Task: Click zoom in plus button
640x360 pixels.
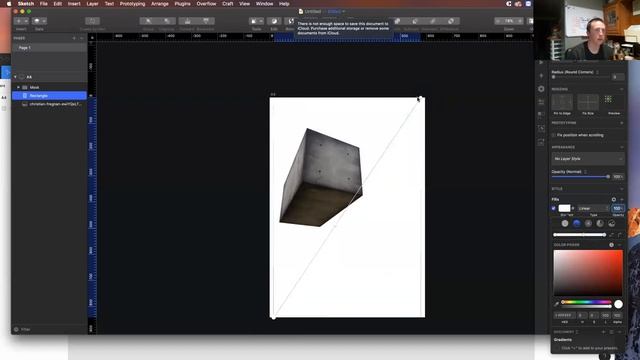Action: pos(520,21)
